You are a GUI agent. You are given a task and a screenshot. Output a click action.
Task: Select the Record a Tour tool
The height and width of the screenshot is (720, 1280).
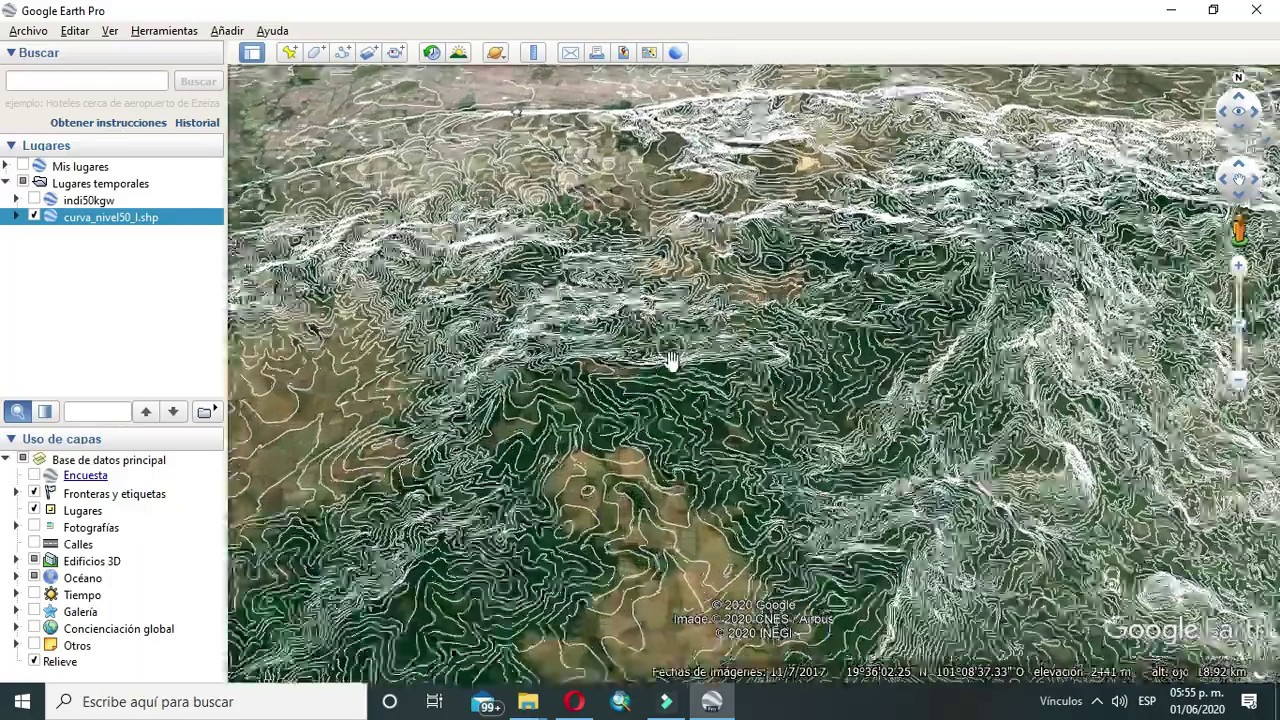[396, 53]
